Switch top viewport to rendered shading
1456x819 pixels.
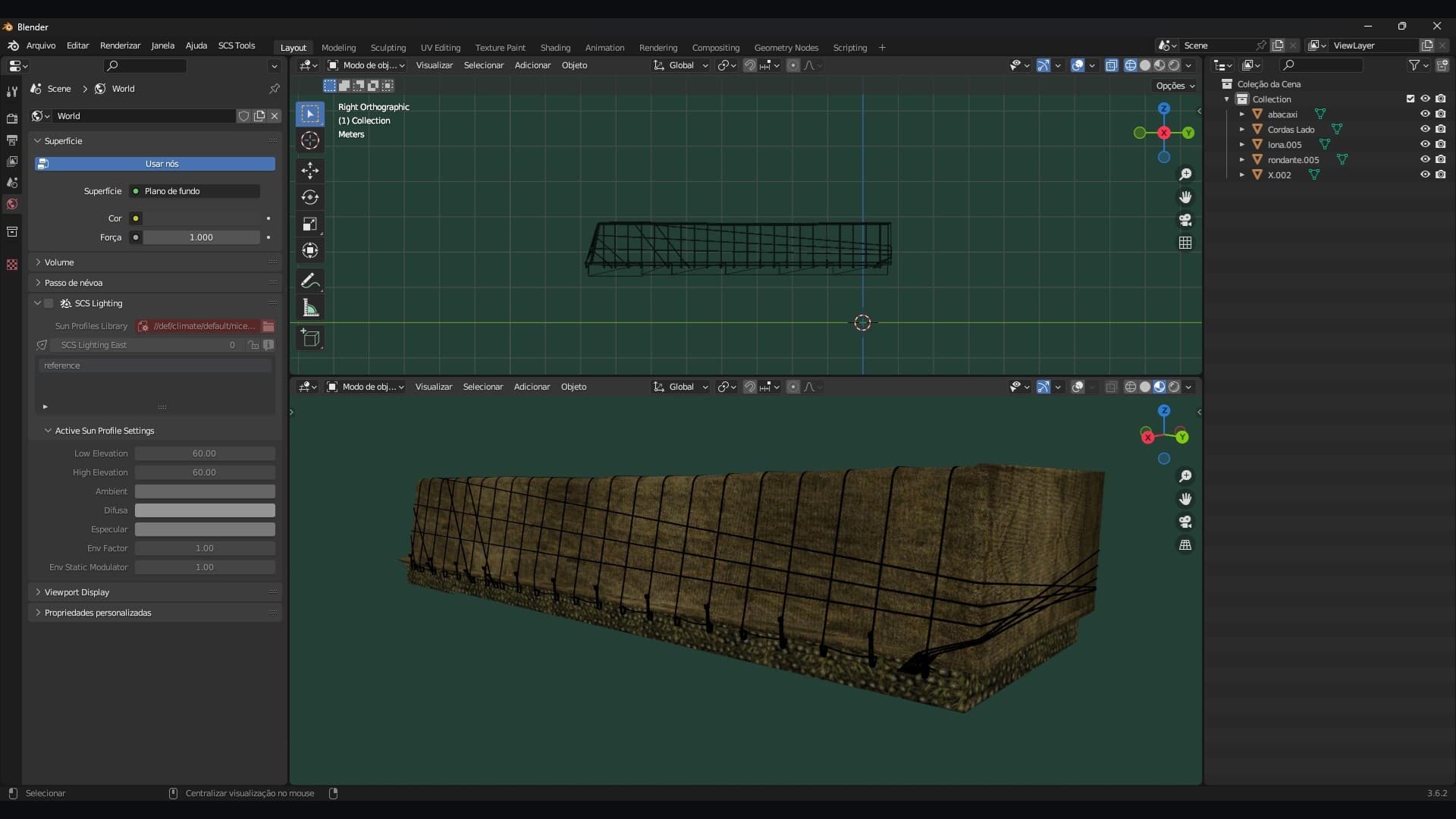[1174, 65]
